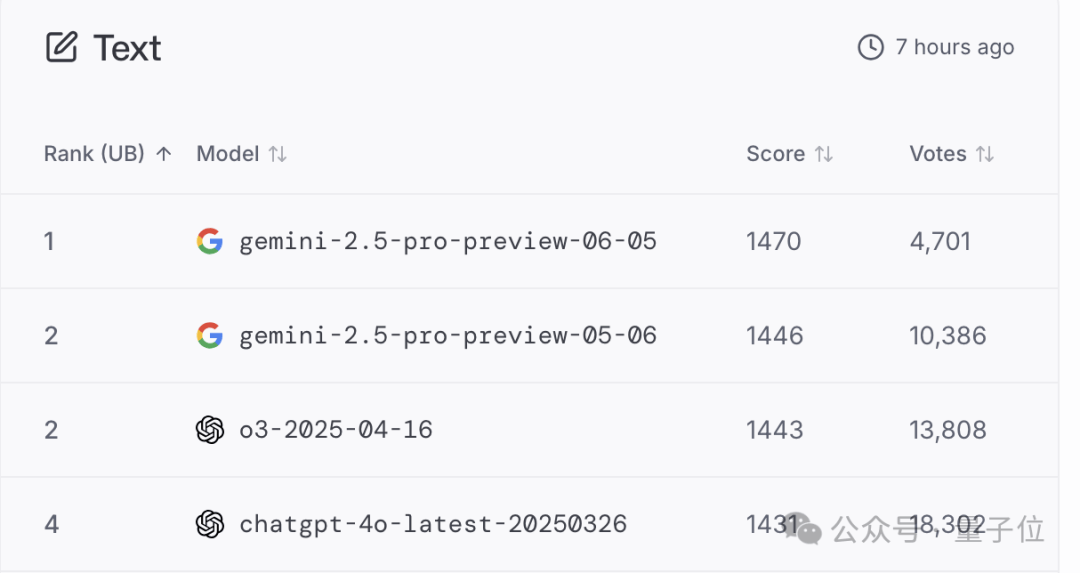Open the gemini-2.5-pro-preview-06-05 model link

[x=448, y=241]
